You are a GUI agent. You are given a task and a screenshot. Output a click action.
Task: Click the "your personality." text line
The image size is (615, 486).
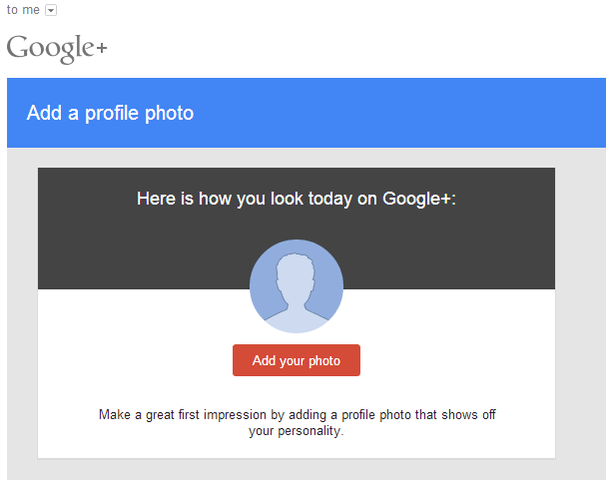(296, 432)
